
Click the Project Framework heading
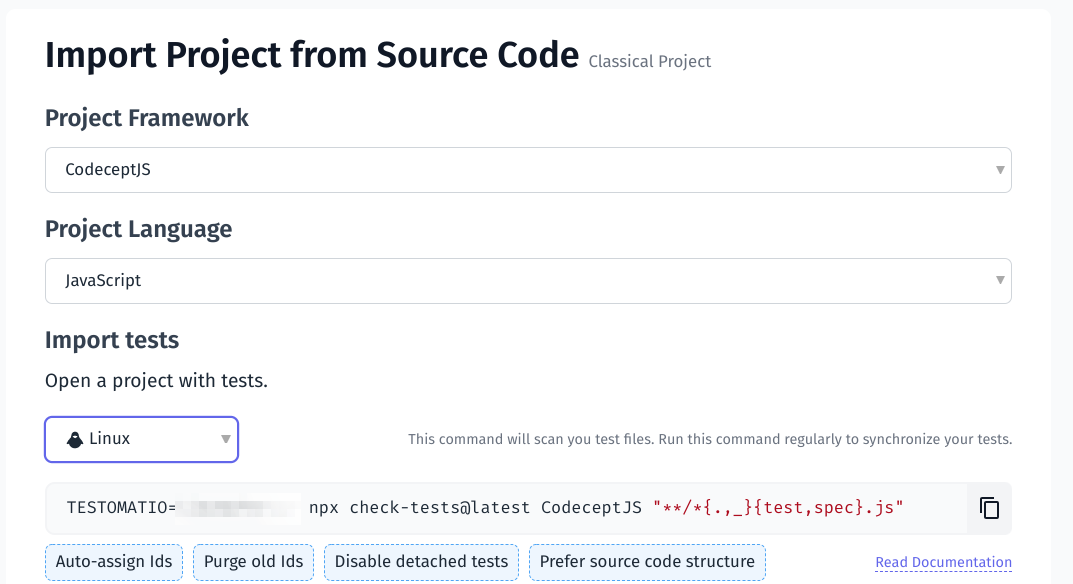(146, 118)
